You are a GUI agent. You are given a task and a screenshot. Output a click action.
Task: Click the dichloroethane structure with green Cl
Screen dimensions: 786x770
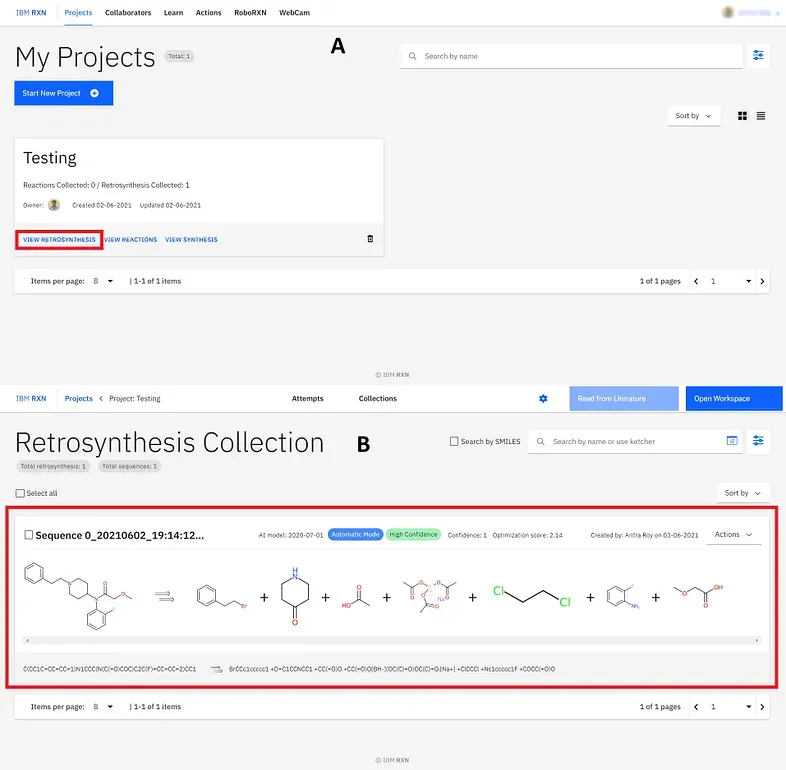click(x=532, y=596)
